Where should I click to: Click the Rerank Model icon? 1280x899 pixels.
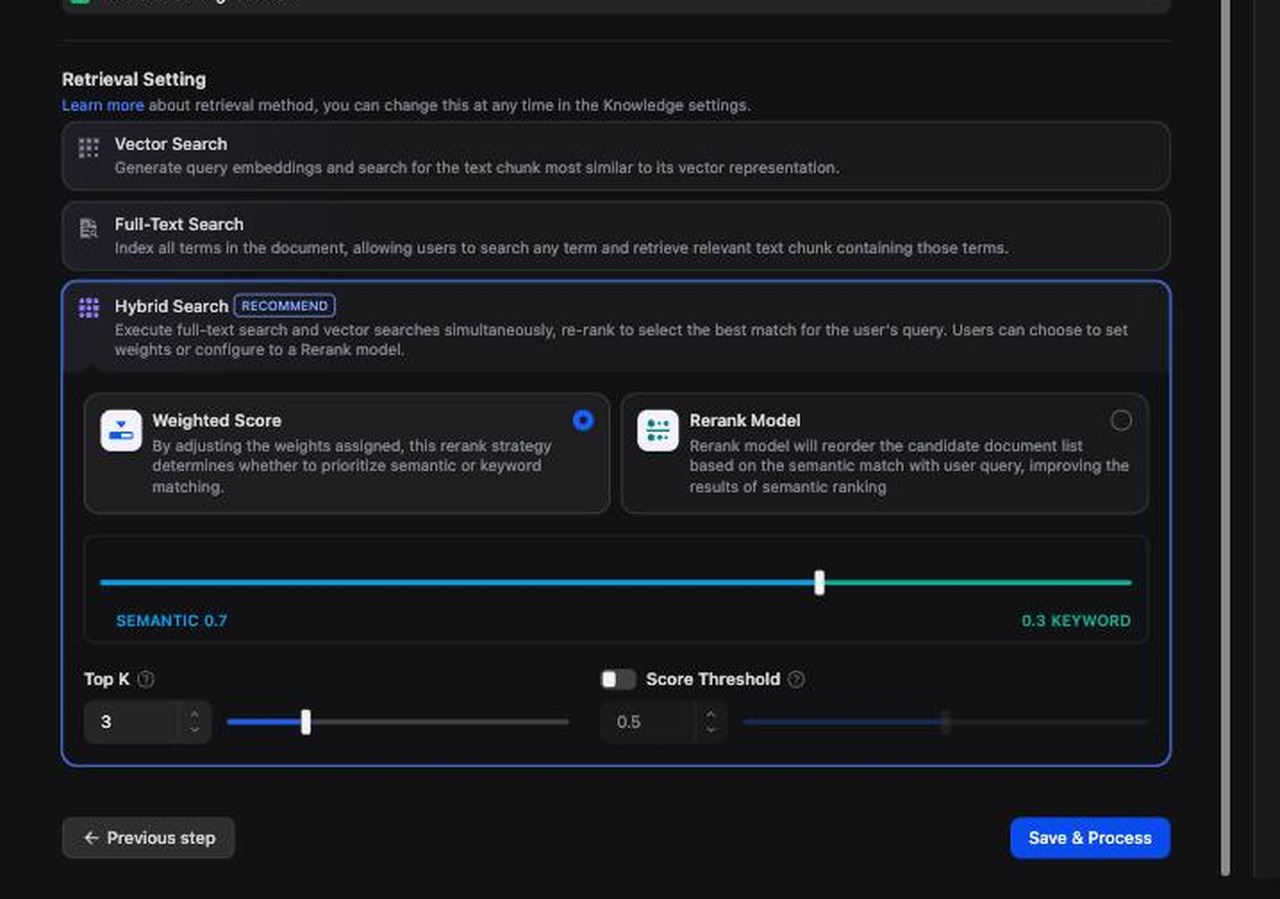658,431
